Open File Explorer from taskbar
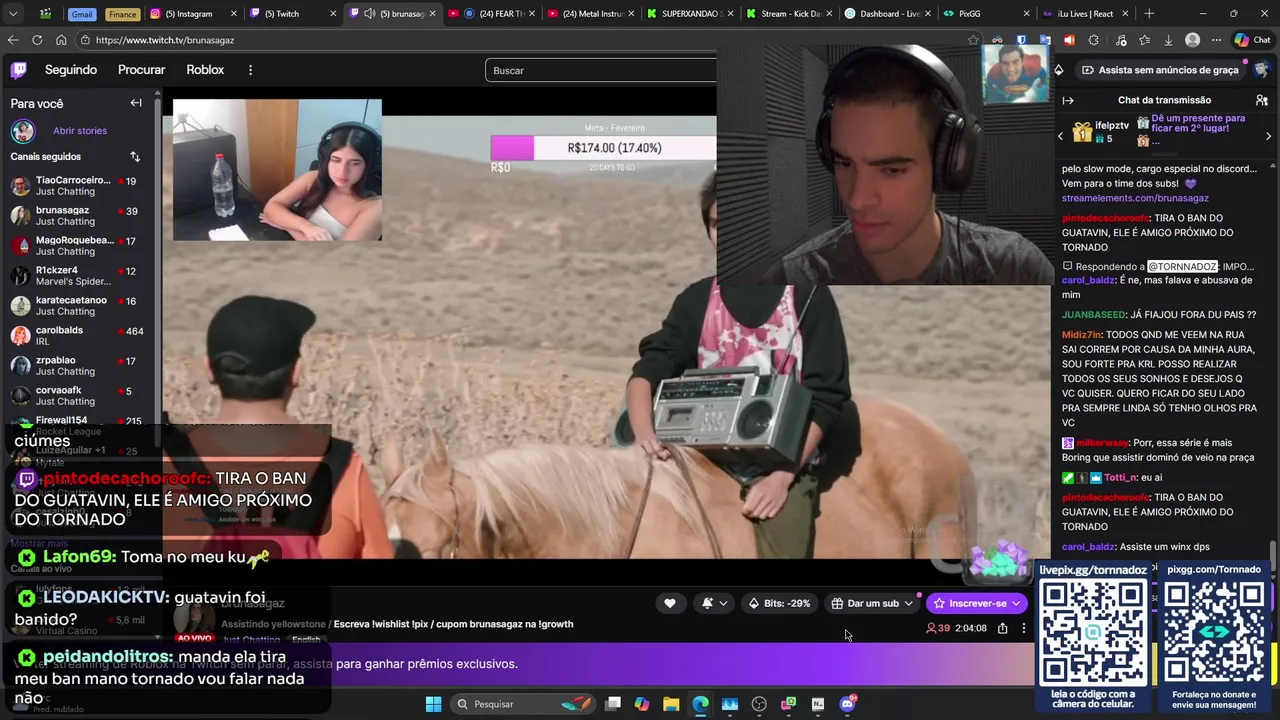The width and height of the screenshot is (1280, 720). pos(671,704)
